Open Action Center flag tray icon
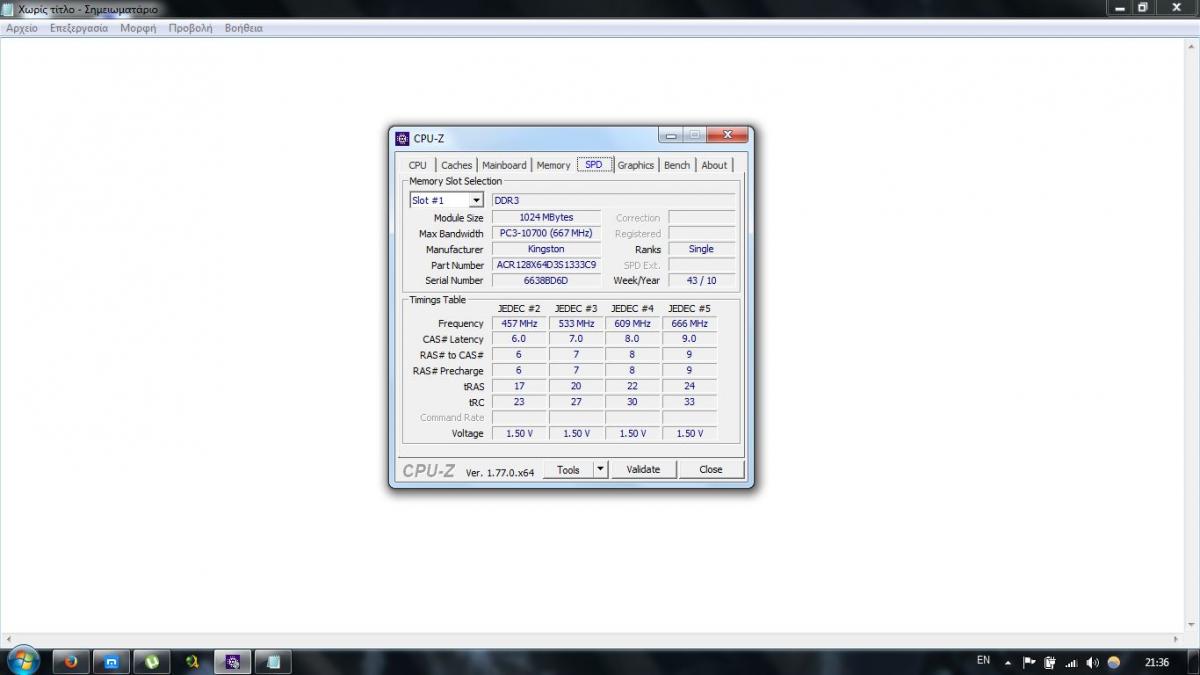Screen dimensions: 1200x675 [1029, 662]
